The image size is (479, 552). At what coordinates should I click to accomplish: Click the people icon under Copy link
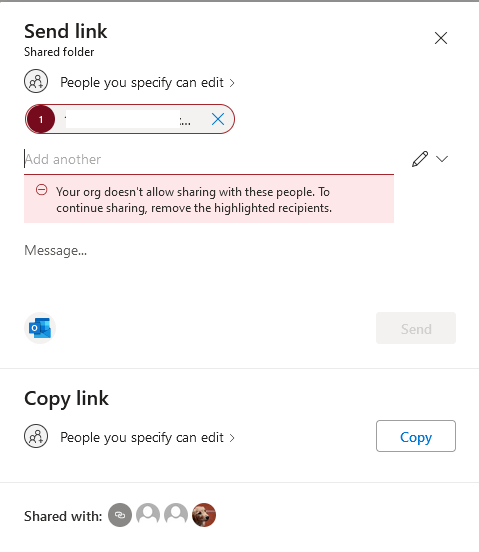36,436
